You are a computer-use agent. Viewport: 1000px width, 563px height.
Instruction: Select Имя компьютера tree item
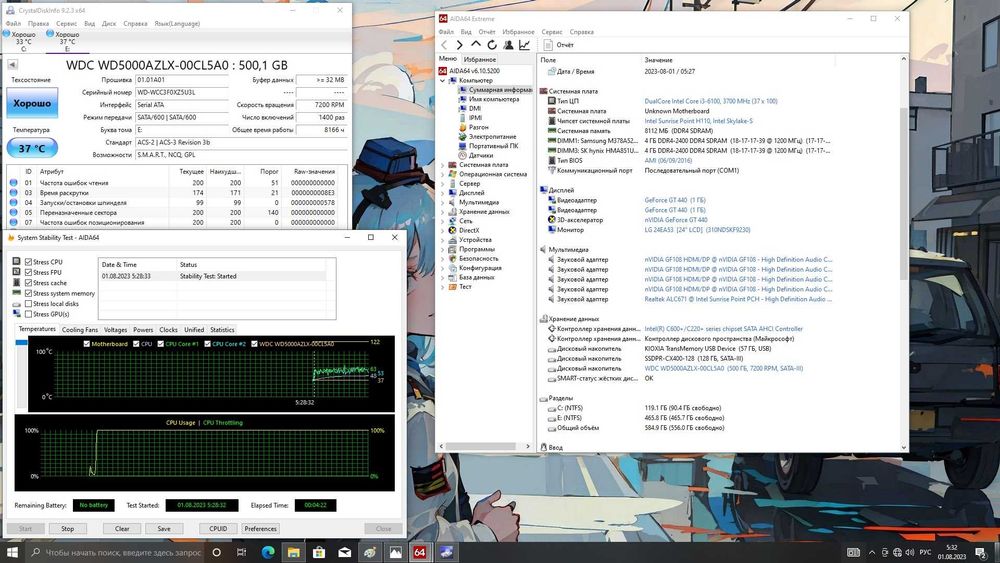(494, 99)
